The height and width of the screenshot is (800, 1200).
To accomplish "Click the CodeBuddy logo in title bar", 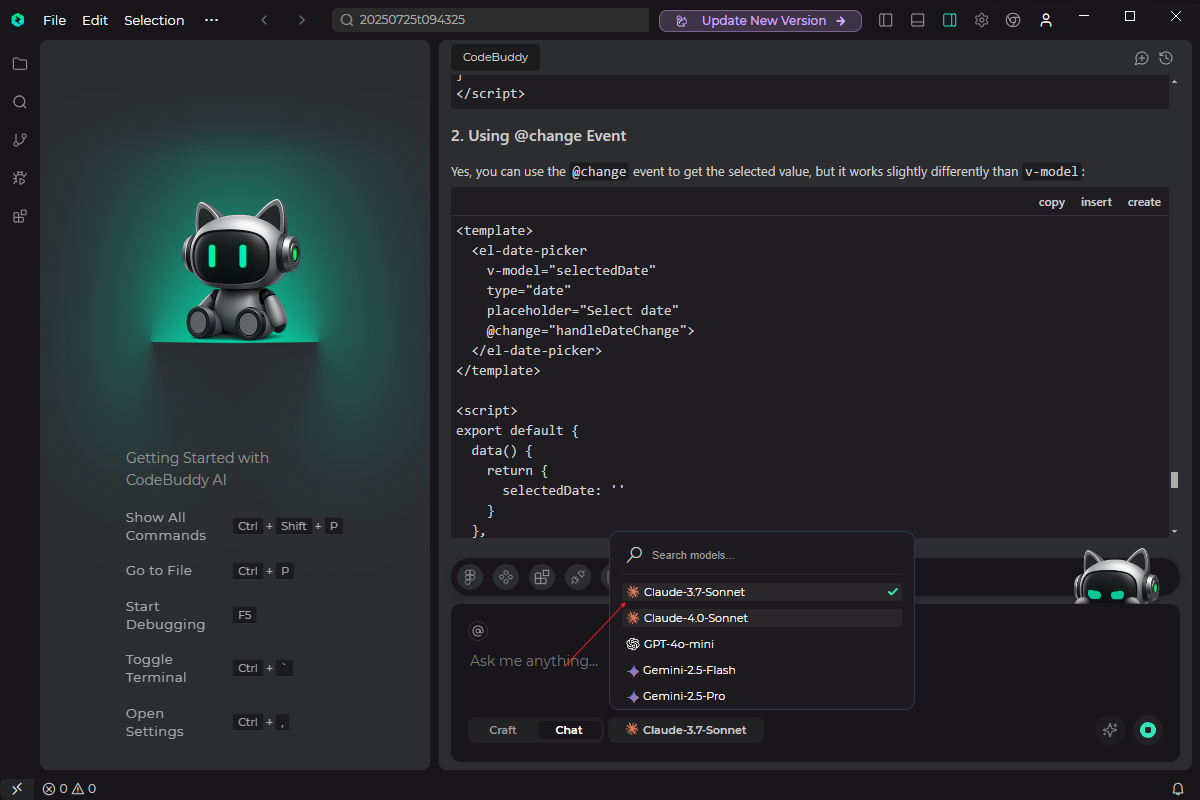I will tap(18, 20).
